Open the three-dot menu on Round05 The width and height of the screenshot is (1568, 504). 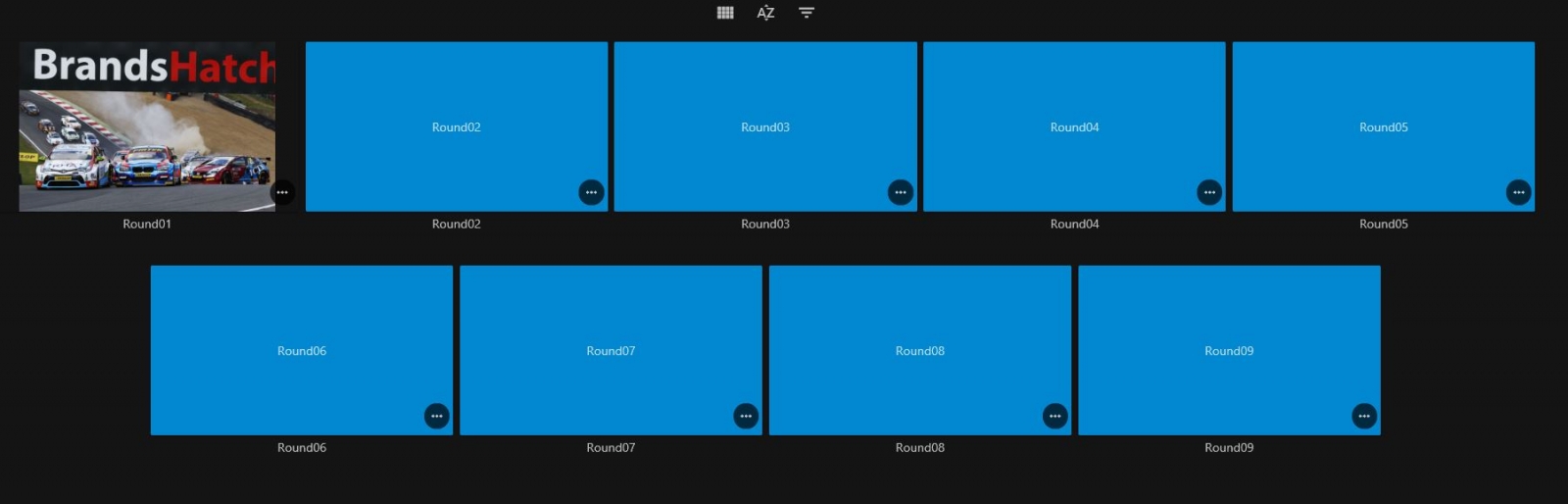click(1518, 192)
